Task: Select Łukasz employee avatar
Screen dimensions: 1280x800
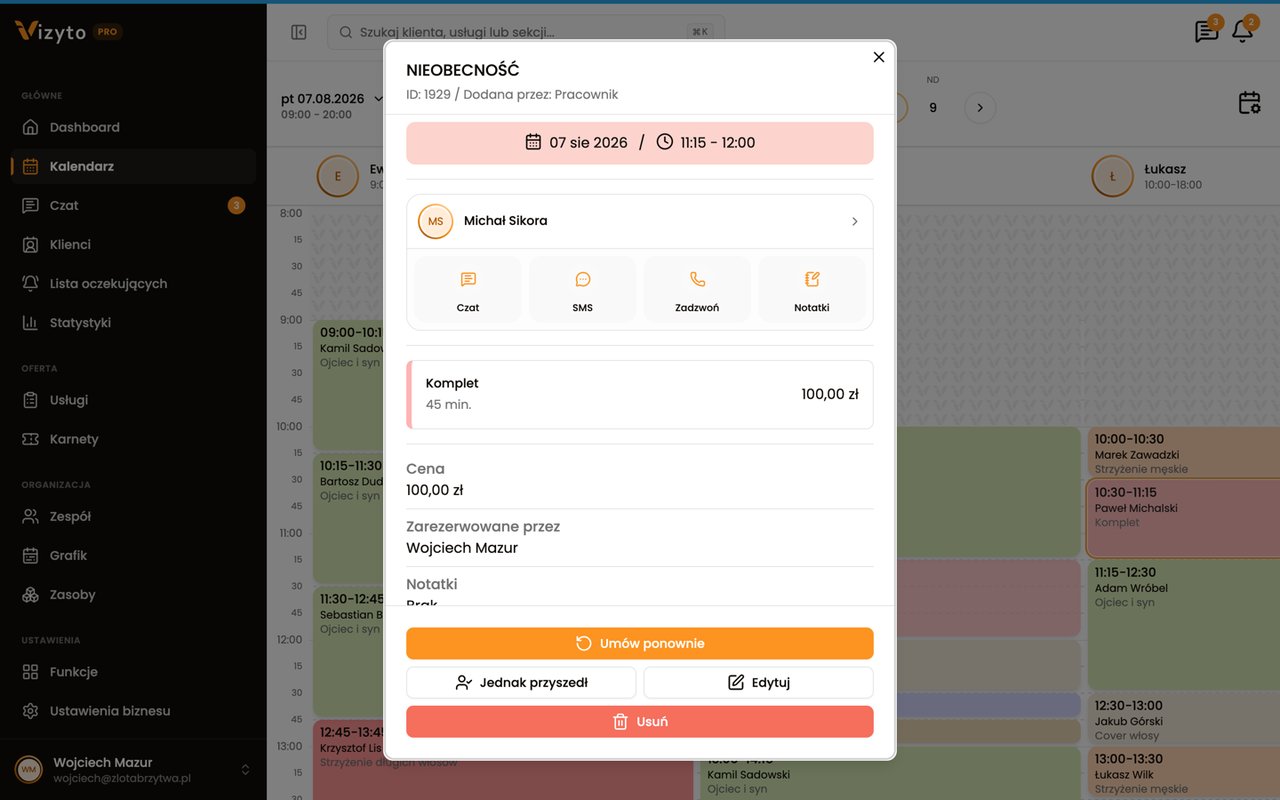Action: (1112, 176)
